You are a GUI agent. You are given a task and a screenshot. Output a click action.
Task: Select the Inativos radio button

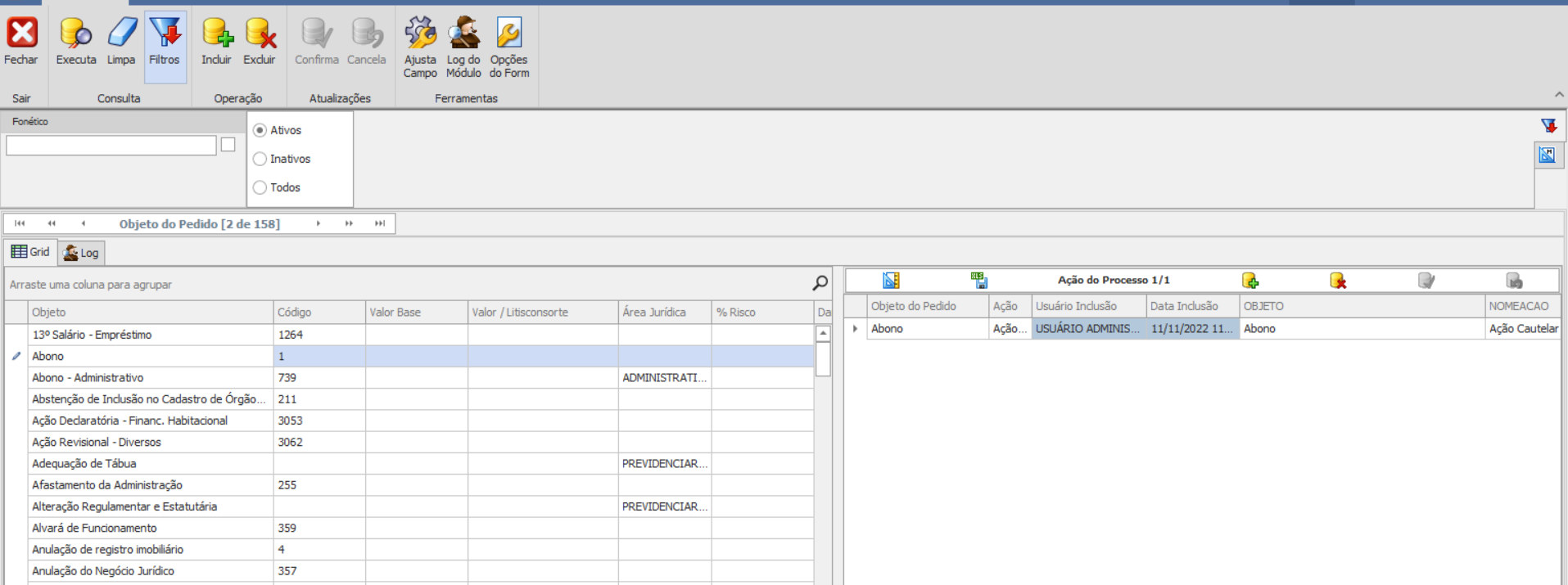(260, 159)
